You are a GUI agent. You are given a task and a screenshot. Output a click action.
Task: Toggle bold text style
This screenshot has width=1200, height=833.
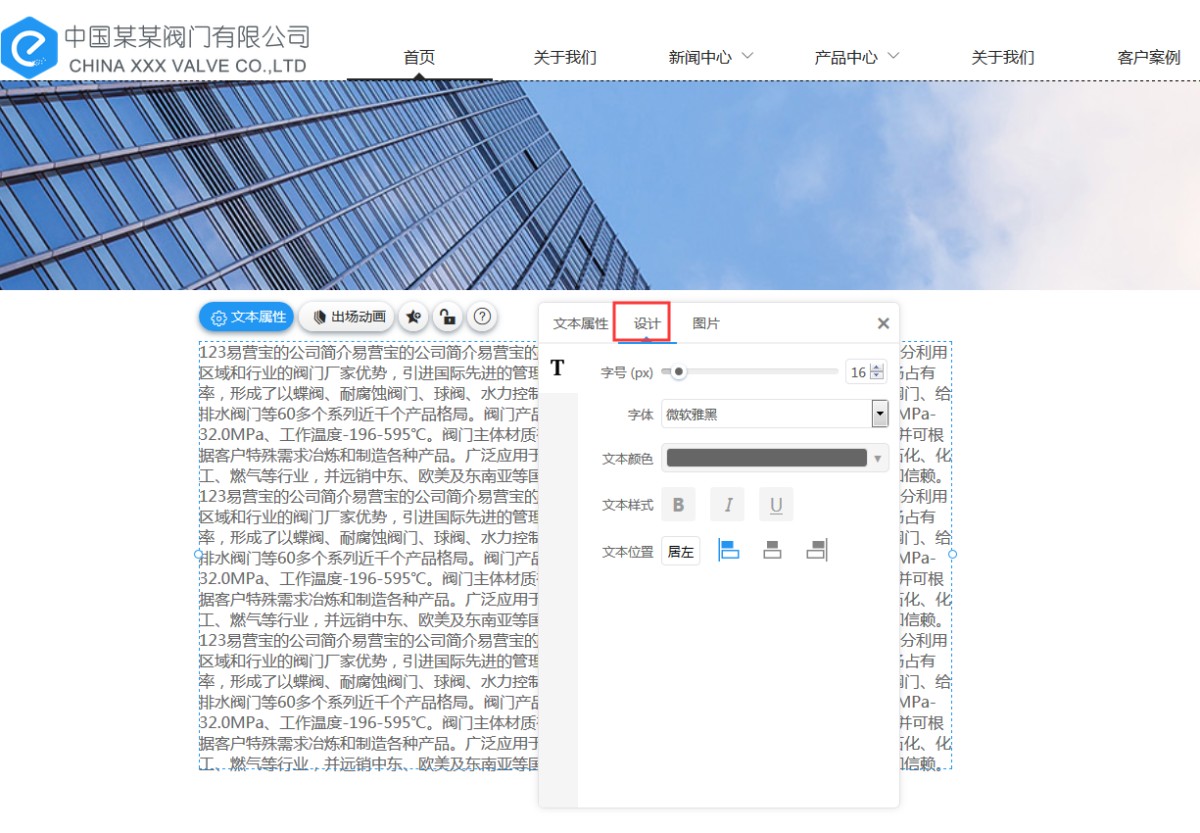[x=678, y=505]
